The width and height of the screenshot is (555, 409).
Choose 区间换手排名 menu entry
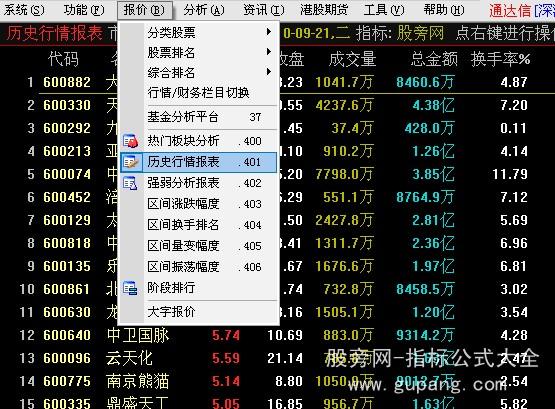pyautogui.click(x=198, y=225)
